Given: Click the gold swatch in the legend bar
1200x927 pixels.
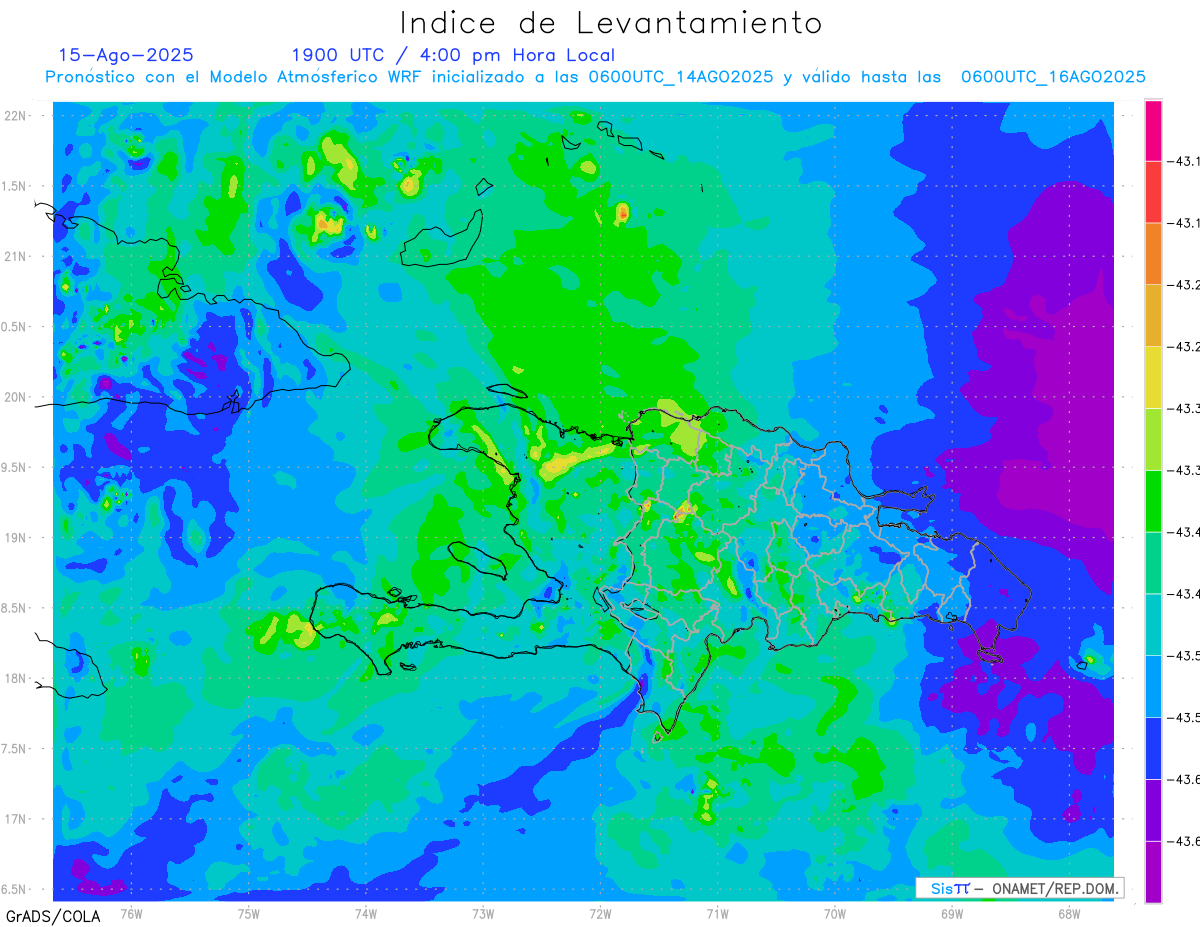Looking at the screenshot, I should click(1153, 316).
